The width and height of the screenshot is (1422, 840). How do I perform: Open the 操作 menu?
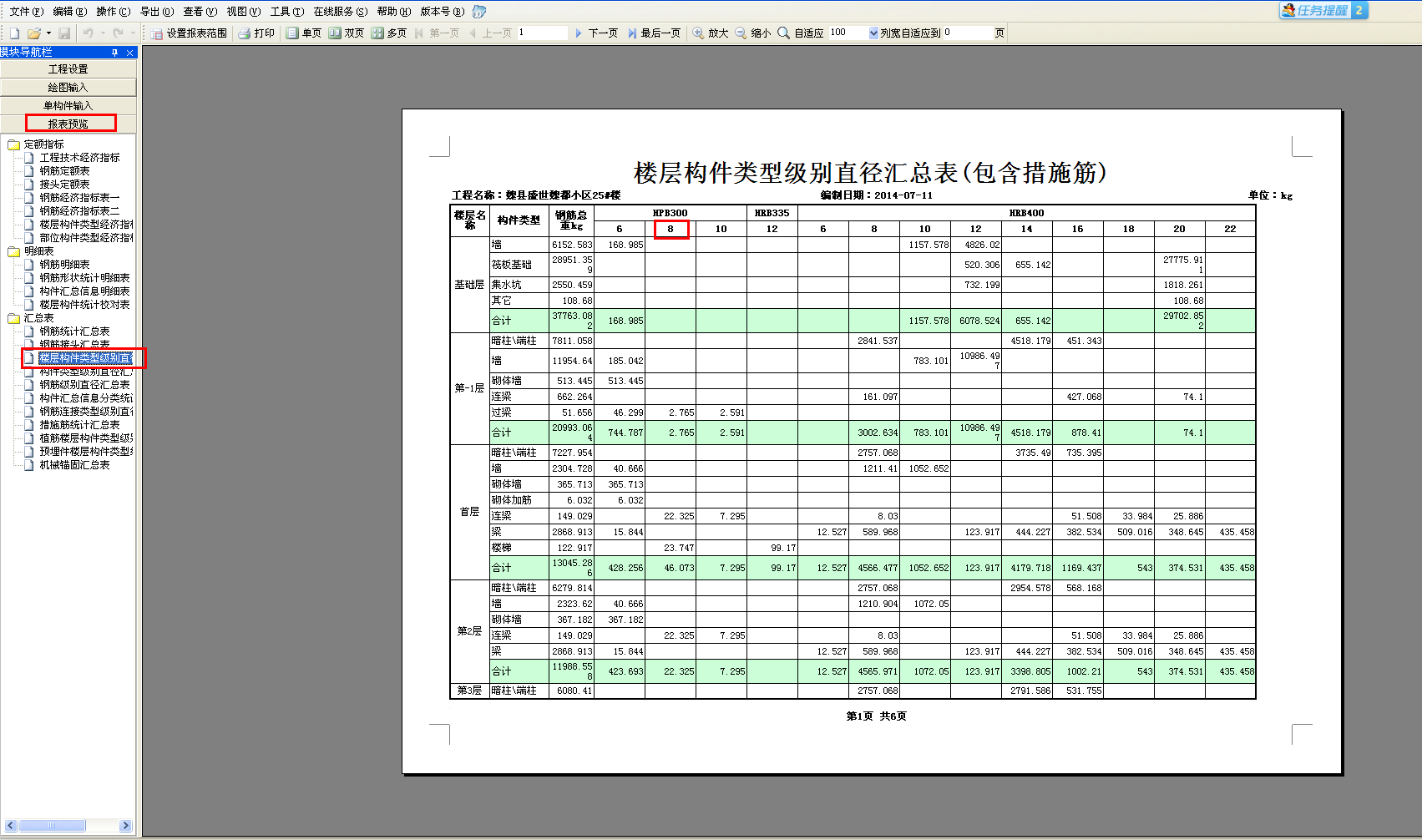click(114, 12)
